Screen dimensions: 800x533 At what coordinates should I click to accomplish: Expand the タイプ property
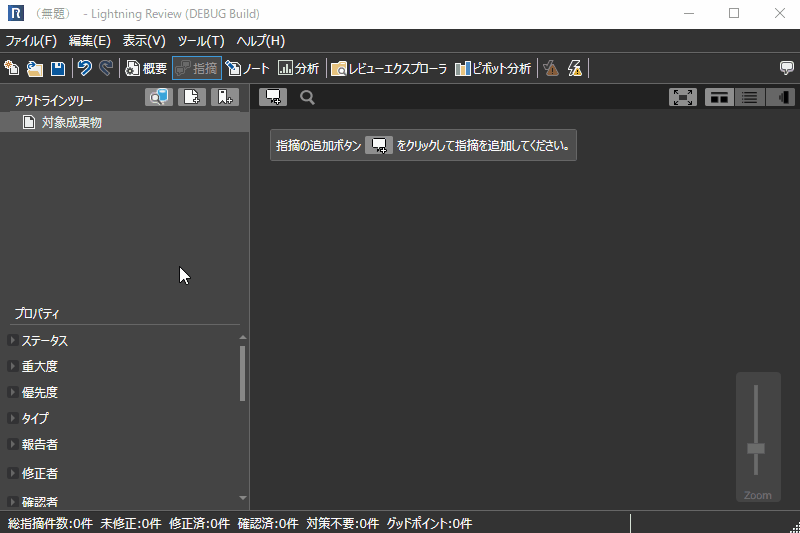click(13, 418)
